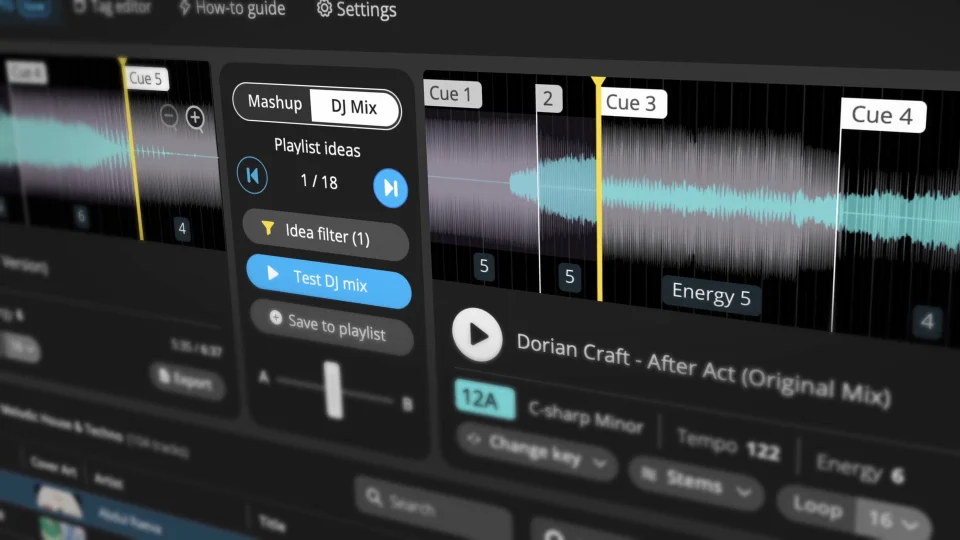Open the Loop 16 length dropdown
The width and height of the screenshot is (960, 540).
893,520
